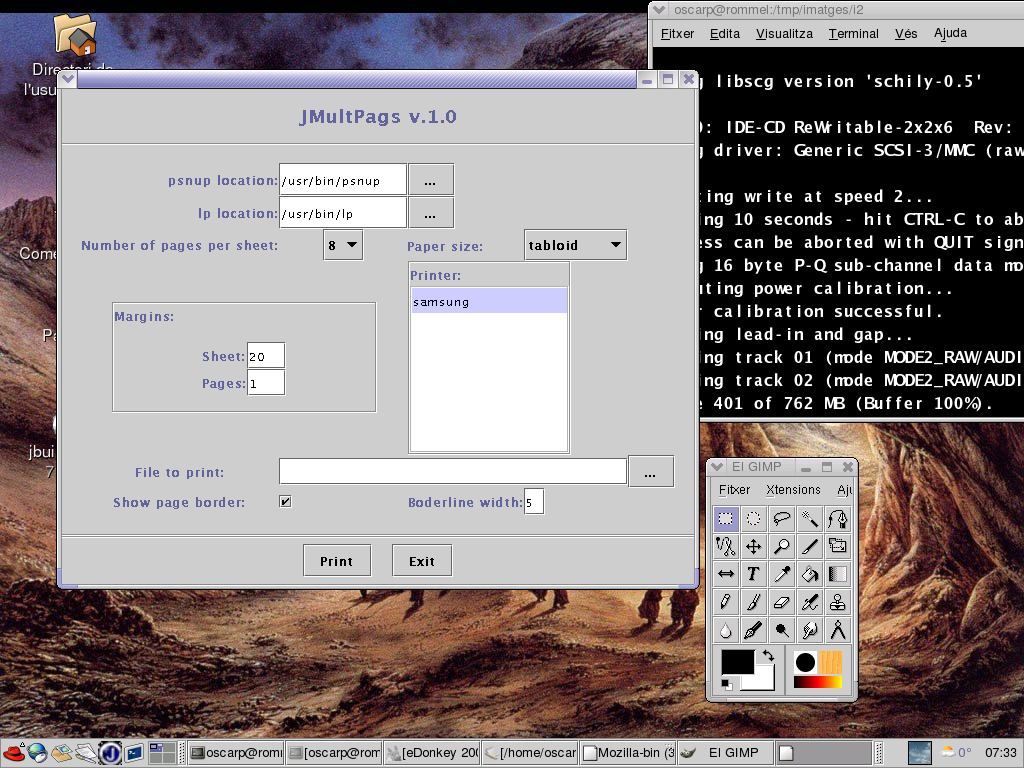Click the Exit button
The width and height of the screenshot is (1024, 768).
tap(422, 561)
